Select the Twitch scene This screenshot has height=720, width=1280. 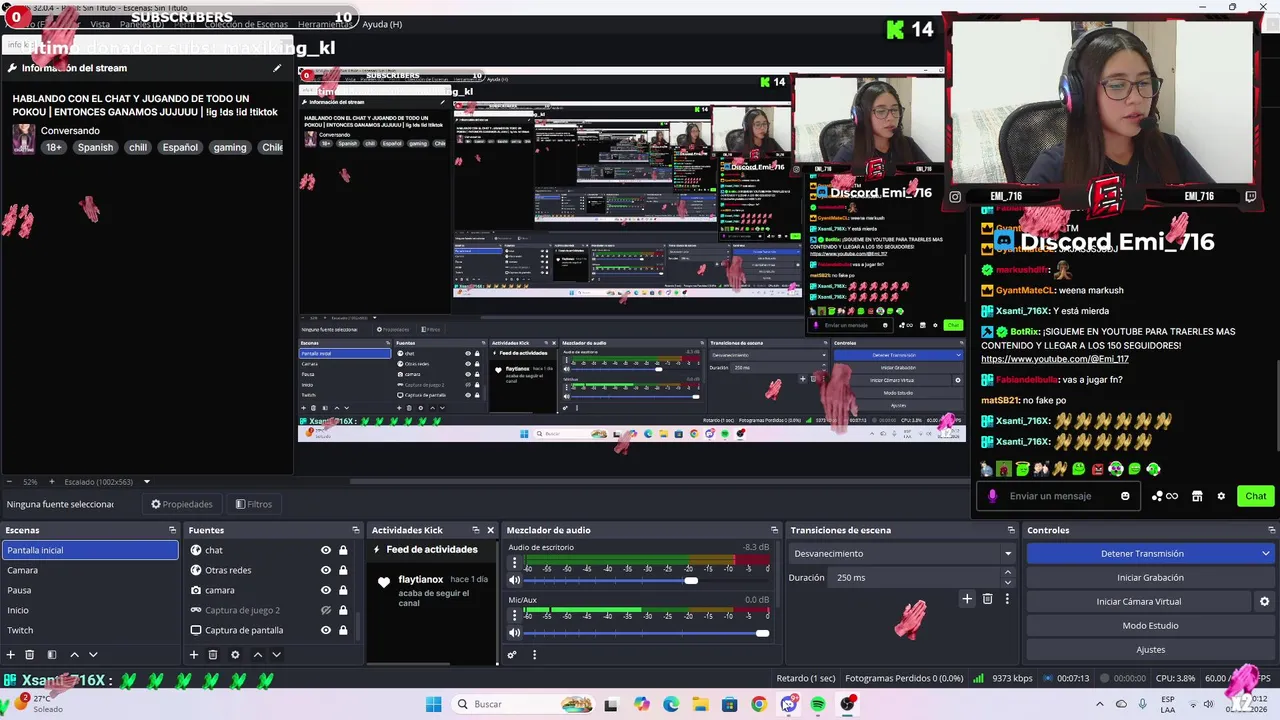click(x=90, y=630)
